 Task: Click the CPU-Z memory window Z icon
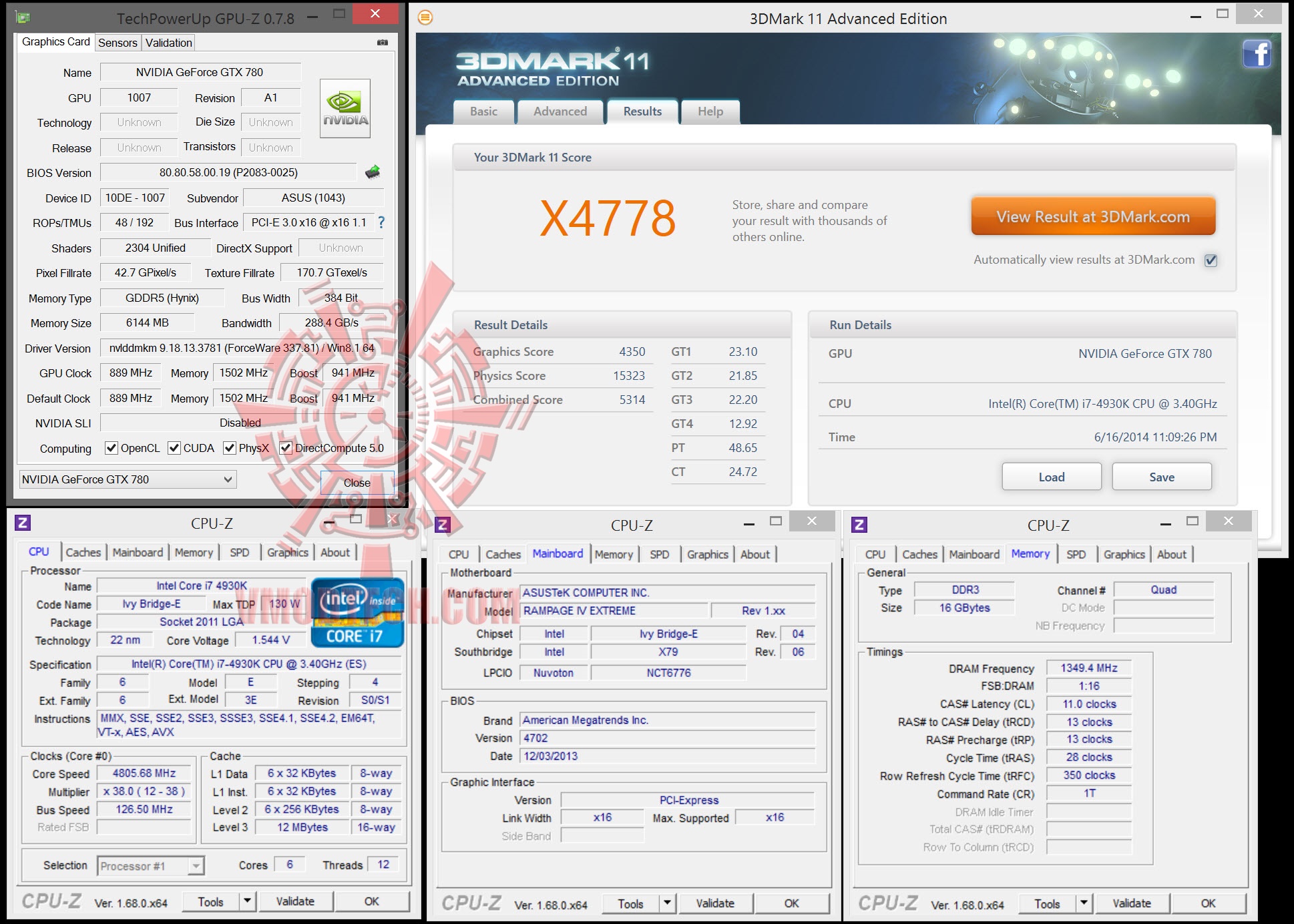[x=859, y=525]
